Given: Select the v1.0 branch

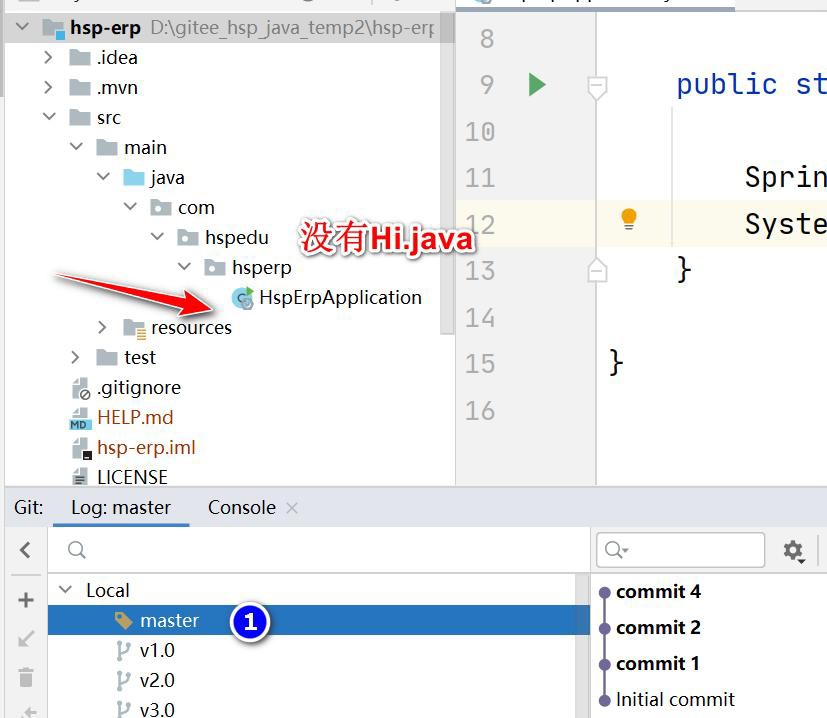Looking at the screenshot, I should pos(157,650).
